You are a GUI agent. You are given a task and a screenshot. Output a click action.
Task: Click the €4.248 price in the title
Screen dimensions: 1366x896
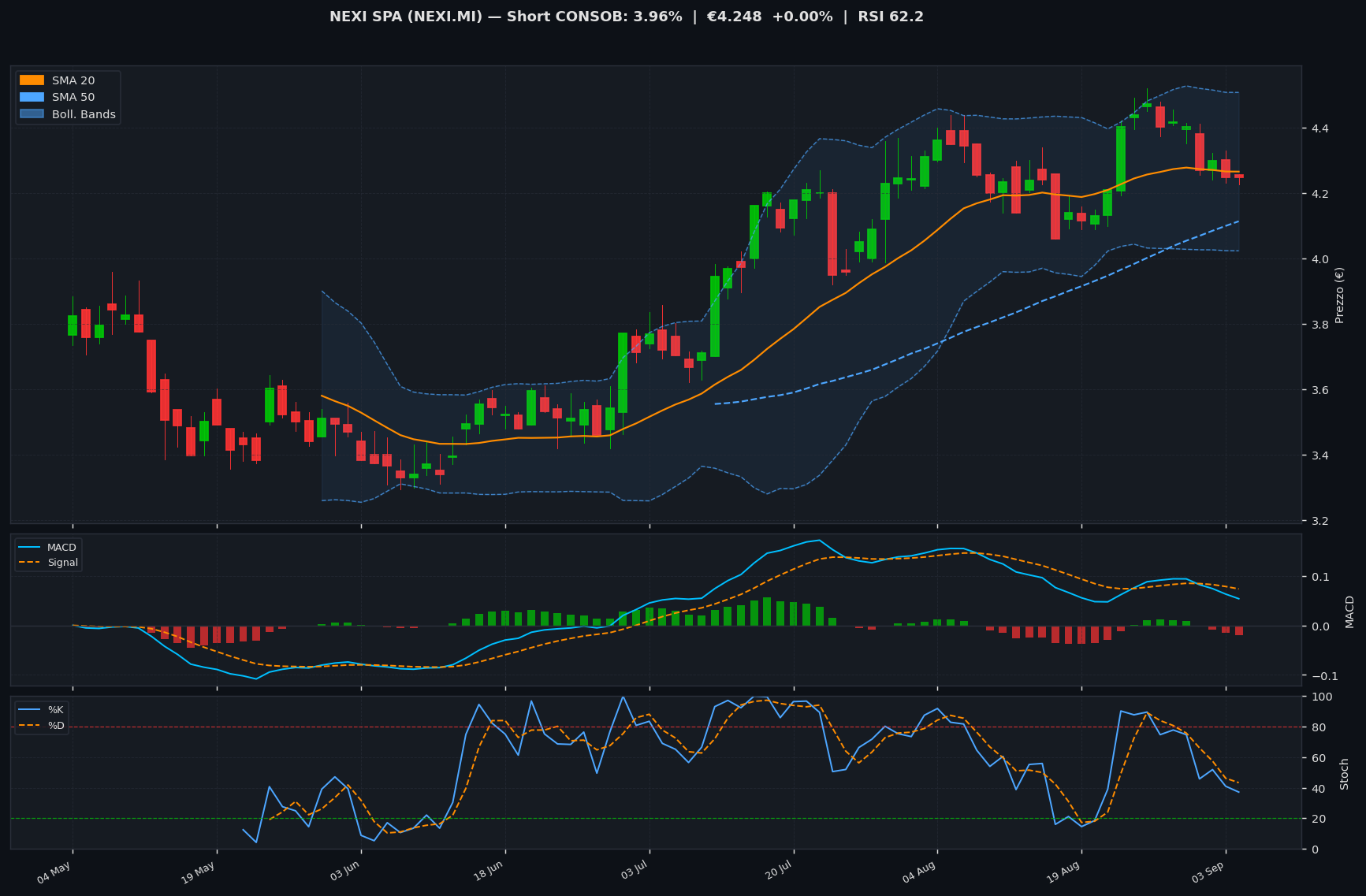[735, 17]
